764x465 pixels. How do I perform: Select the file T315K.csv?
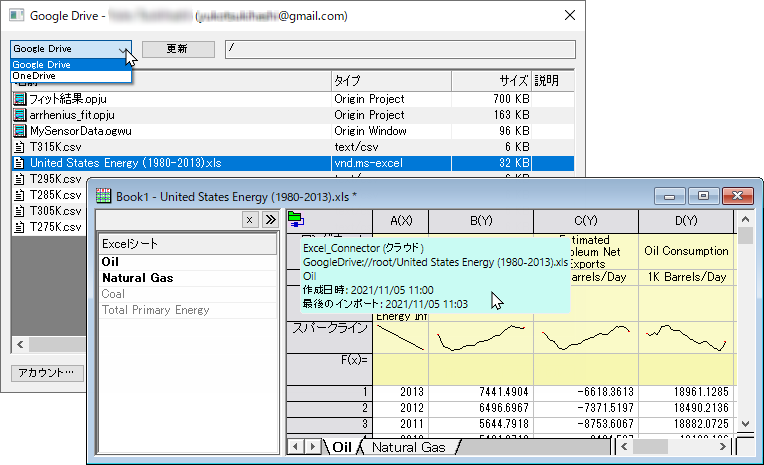(x=56, y=147)
